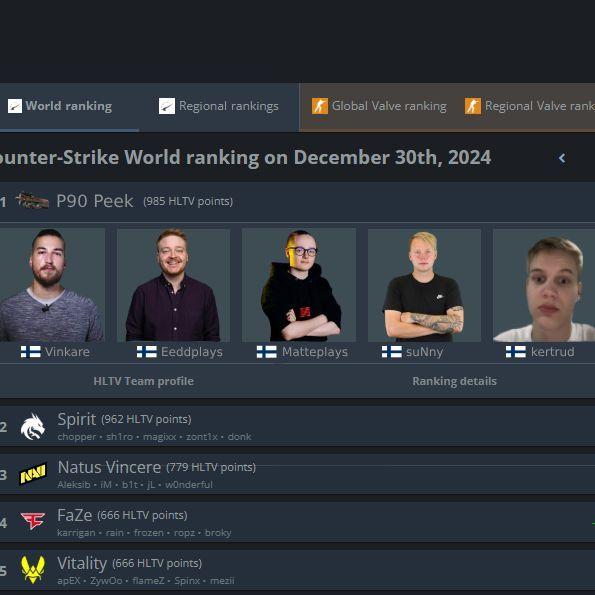
Task: Click the Regional Valve ranking orange icon
Action: click(473, 106)
